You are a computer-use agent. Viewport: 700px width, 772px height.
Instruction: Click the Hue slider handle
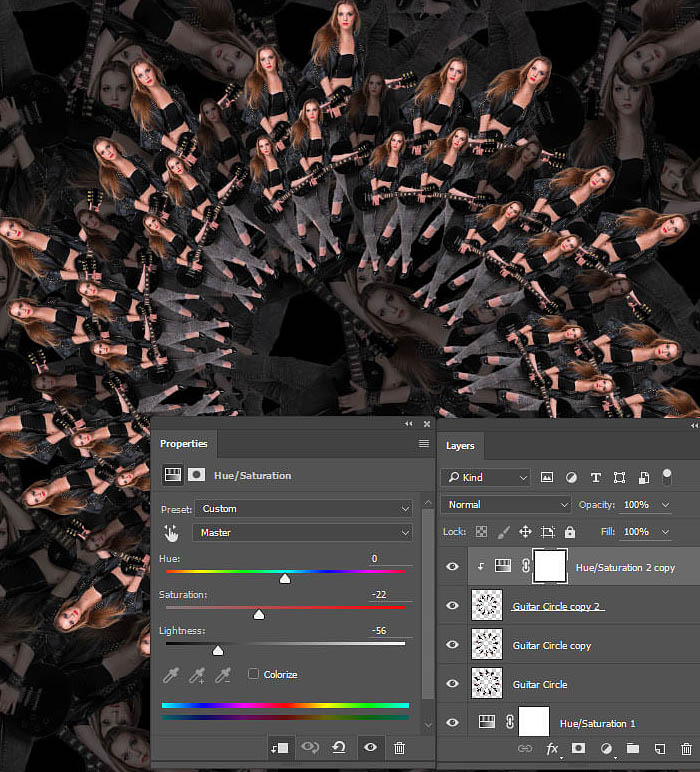point(285,579)
